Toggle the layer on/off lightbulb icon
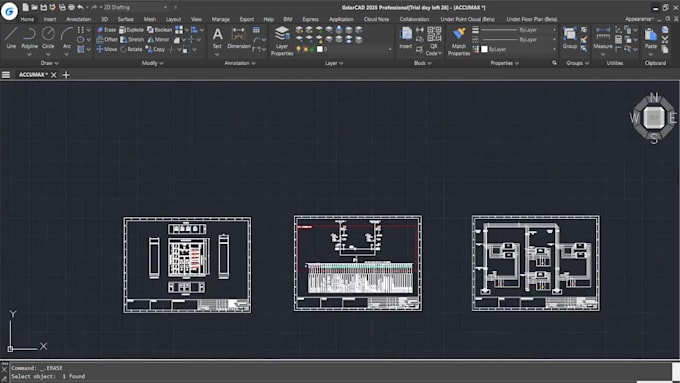The height and width of the screenshot is (383, 680). (298, 49)
